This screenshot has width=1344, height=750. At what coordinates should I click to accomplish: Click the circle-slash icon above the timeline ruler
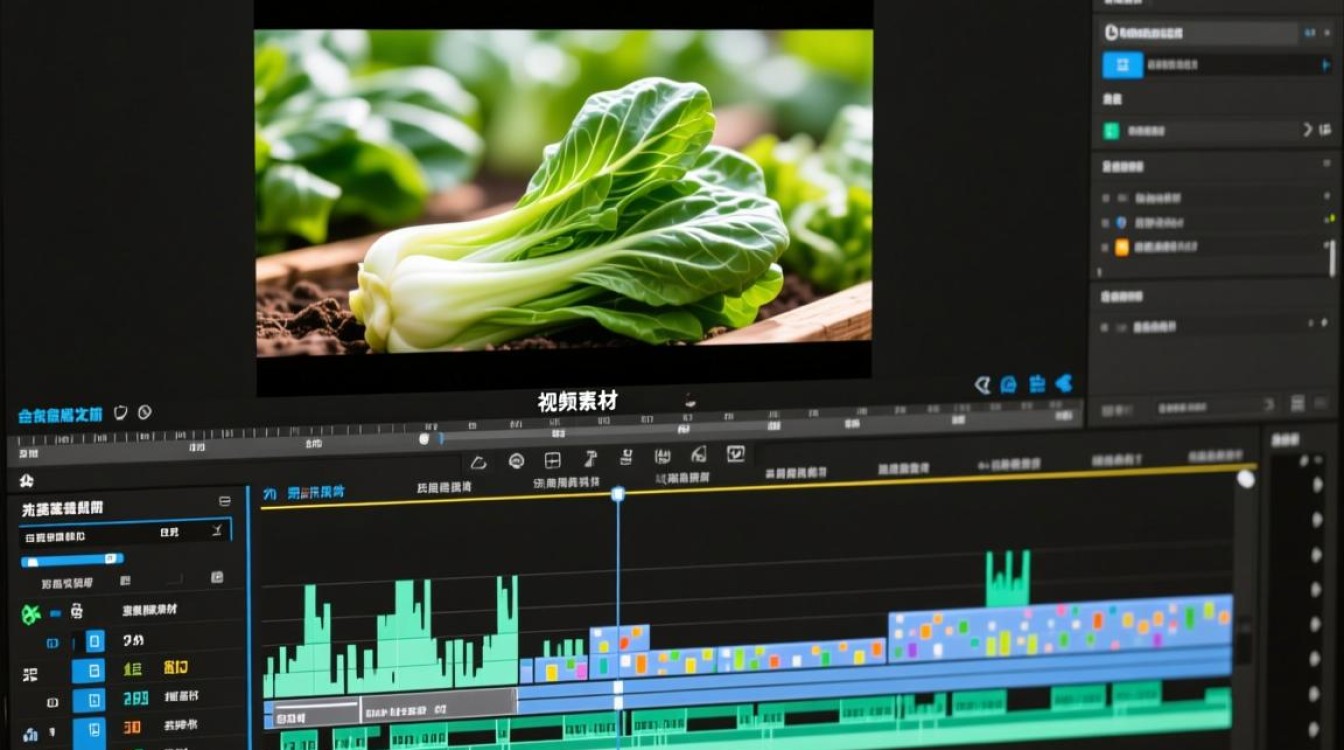145,412
